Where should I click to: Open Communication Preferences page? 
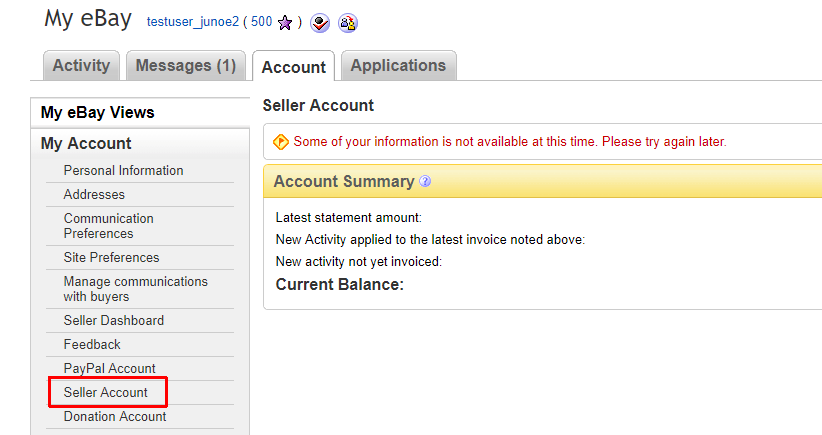pyautogui.click(x=109, y=226)
